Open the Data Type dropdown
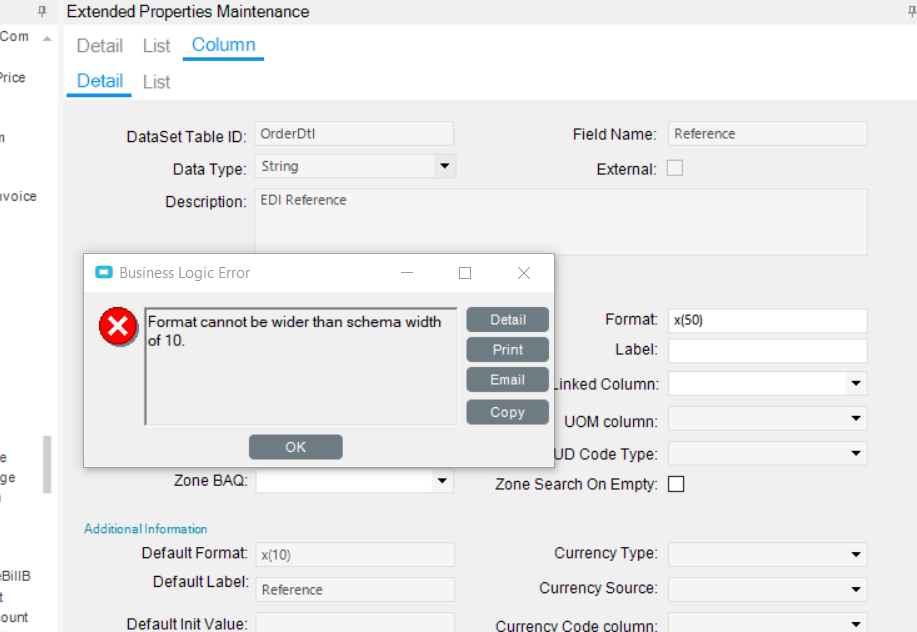Screen dimensions: 917x632 pos(443,166)
